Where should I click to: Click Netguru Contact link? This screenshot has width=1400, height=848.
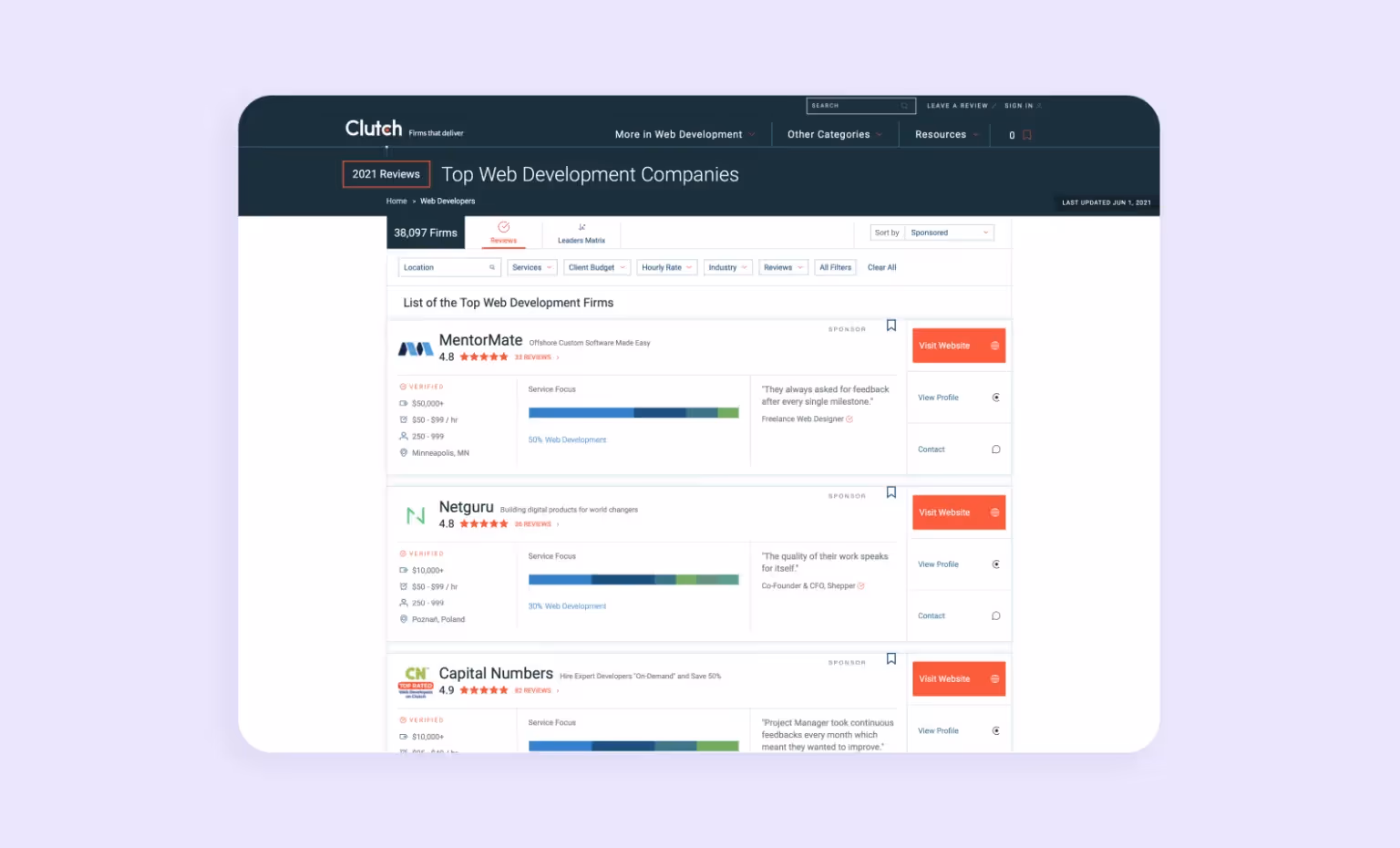tap(931, 616)
